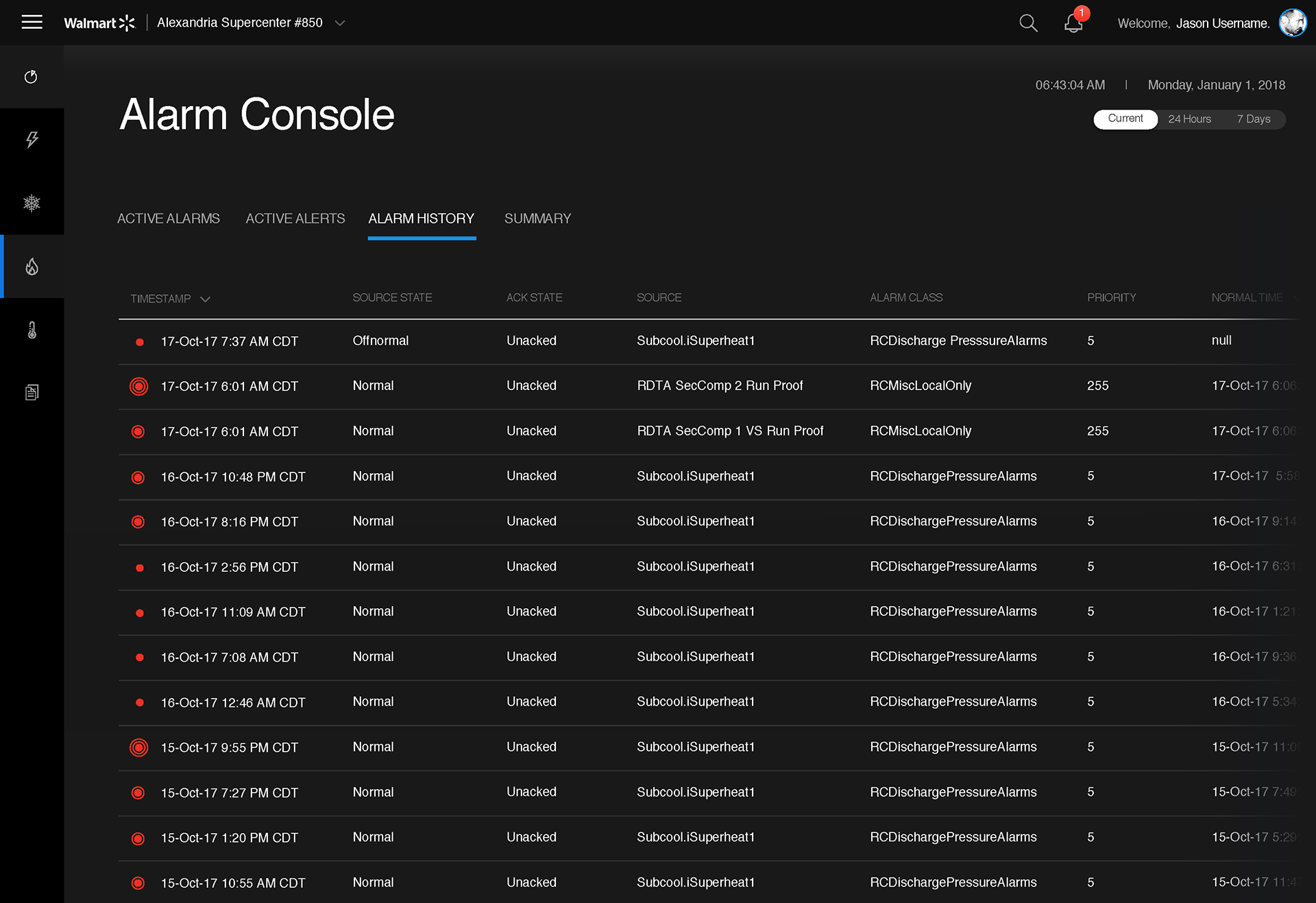Click red dot for 16-Oct-17 12:46 AM row
This screenshot has width=1316, height=903.
[139, 703]
